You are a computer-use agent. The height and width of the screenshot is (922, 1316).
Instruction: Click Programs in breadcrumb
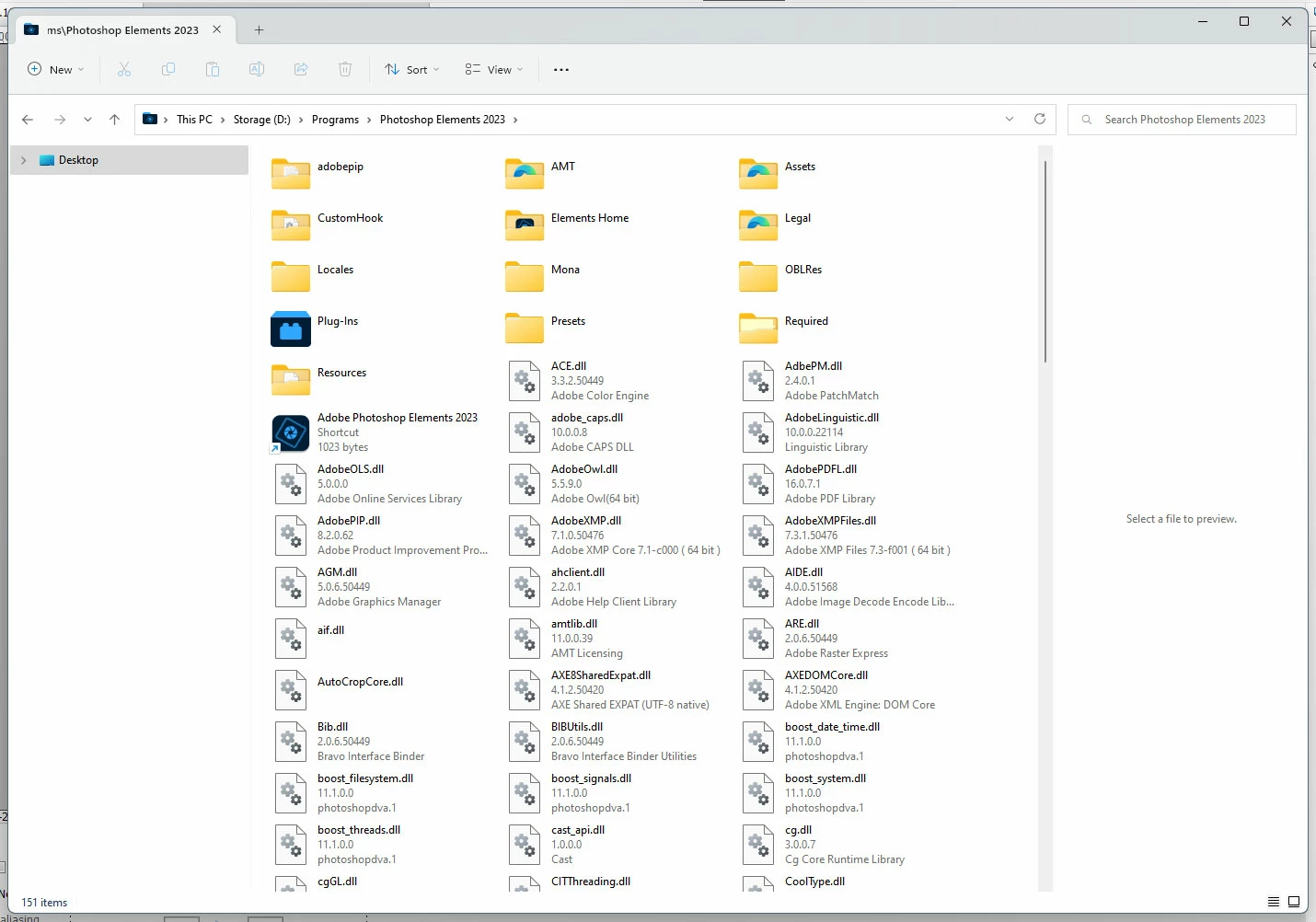coord(335,120)
